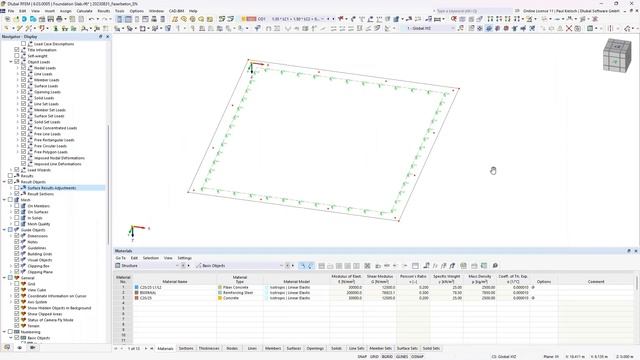Toggle the Self-weight checkbox
640x360 pixels.
(17, 56)
